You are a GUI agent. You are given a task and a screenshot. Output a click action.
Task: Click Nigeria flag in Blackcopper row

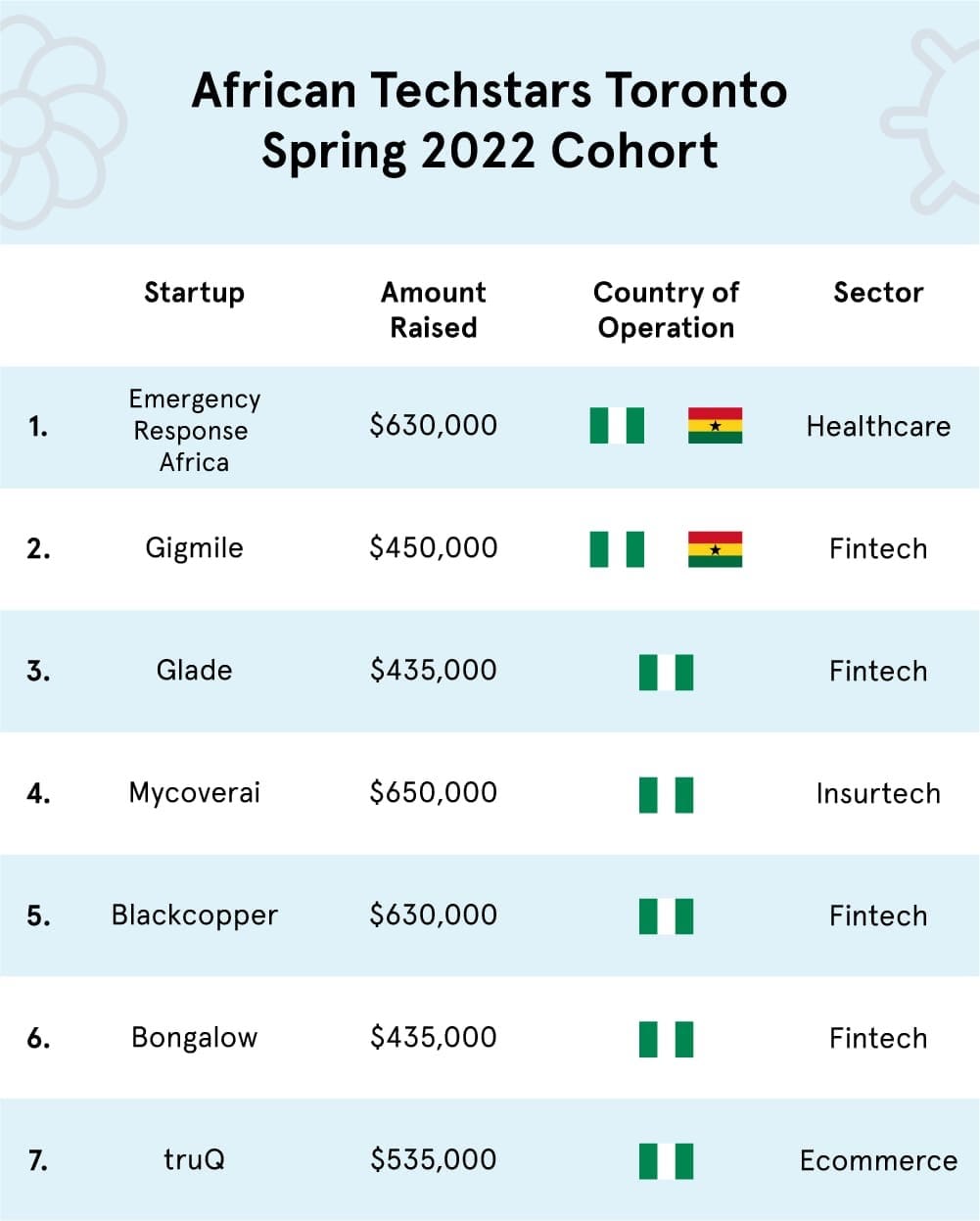[x=666, y=916]
